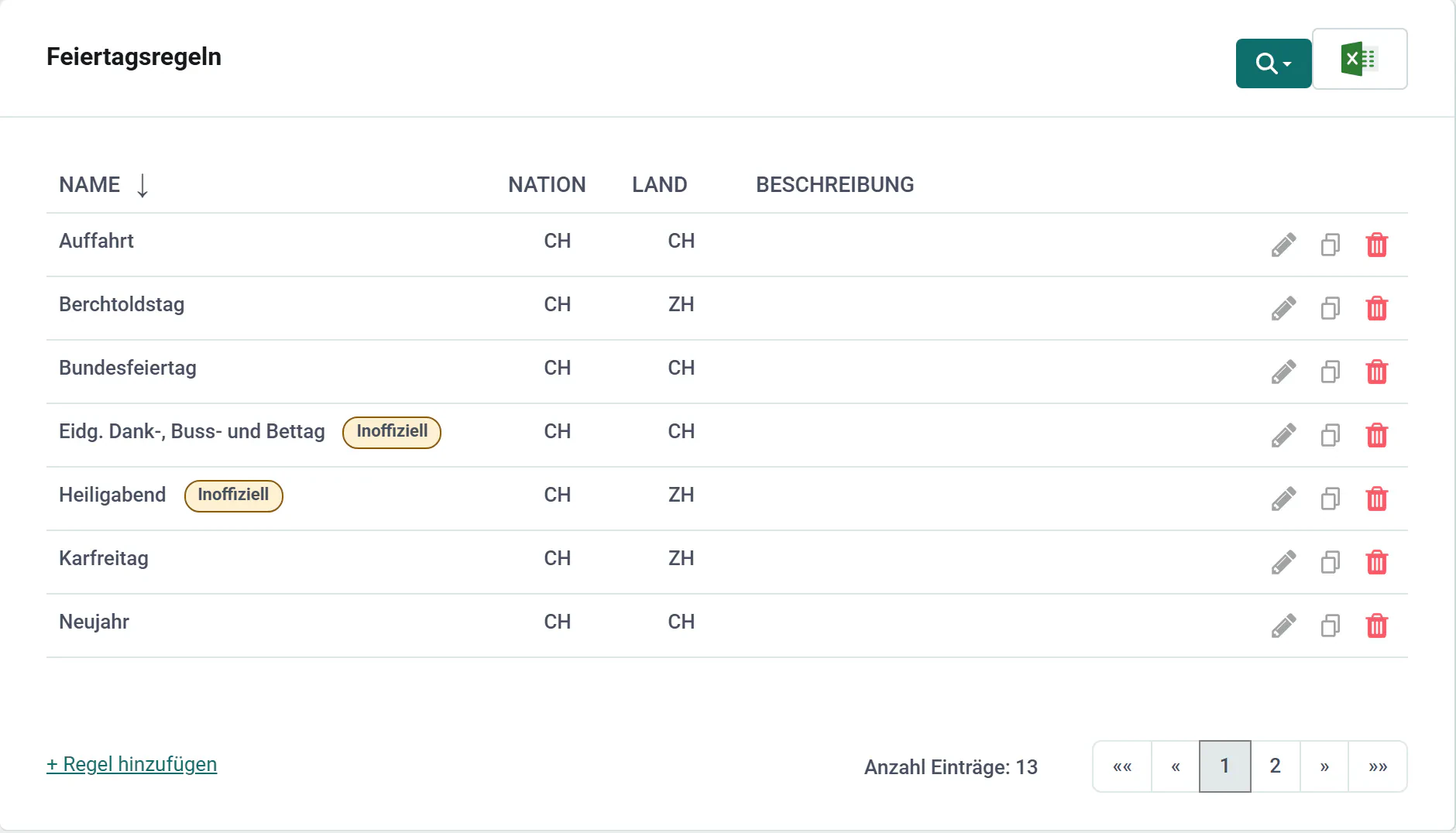This screenshot has width=1456, height=833.
Task: Remove the Bundesfeiertag rule
Action: [1376, 372]
